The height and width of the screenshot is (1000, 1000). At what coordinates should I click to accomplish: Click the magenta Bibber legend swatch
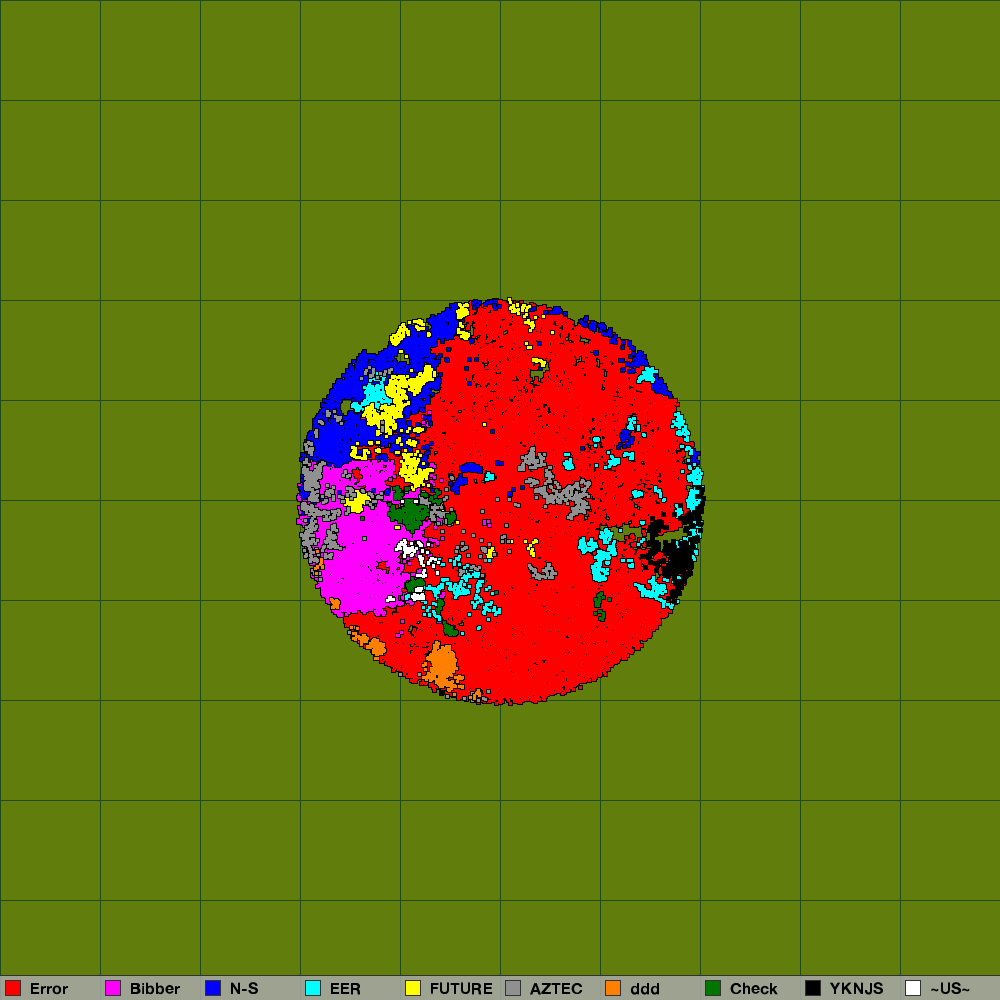coord(113,988)
